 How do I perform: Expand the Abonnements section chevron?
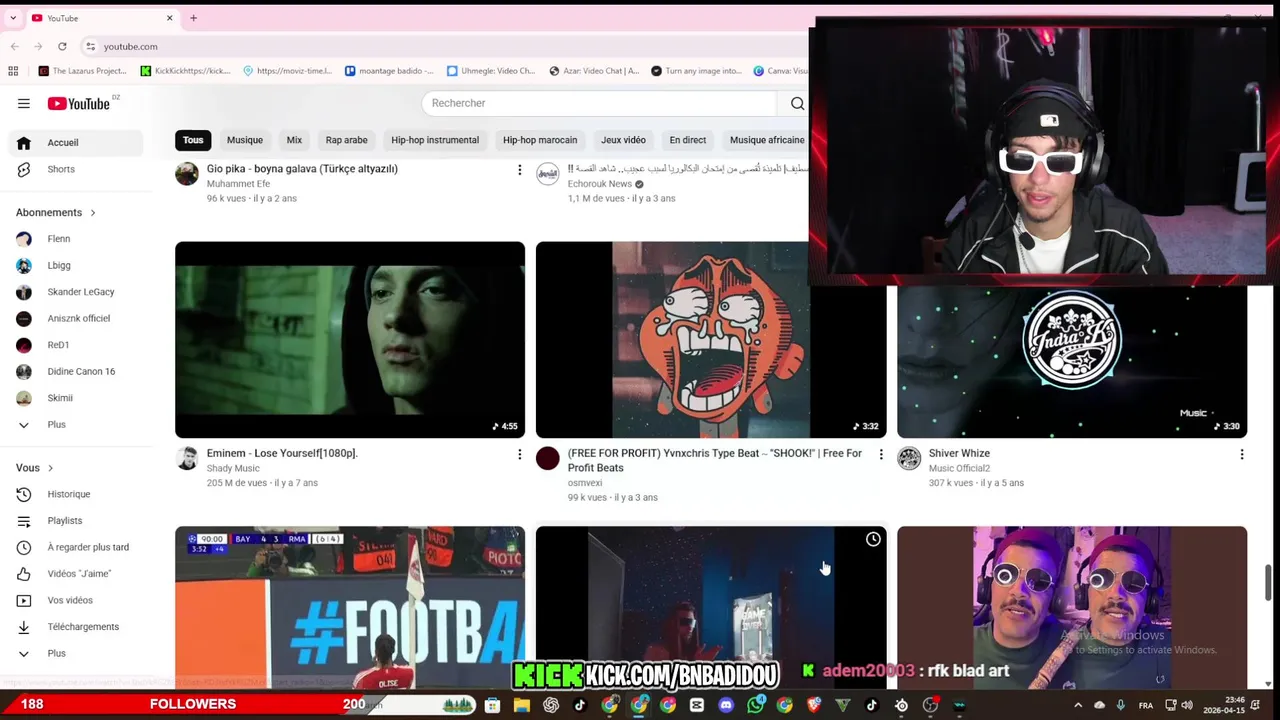point(93,212)
